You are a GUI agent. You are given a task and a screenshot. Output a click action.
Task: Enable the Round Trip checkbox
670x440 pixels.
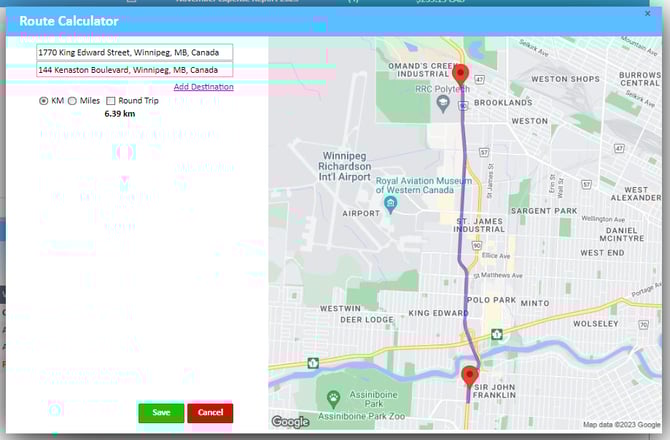[x=111, y=101]
